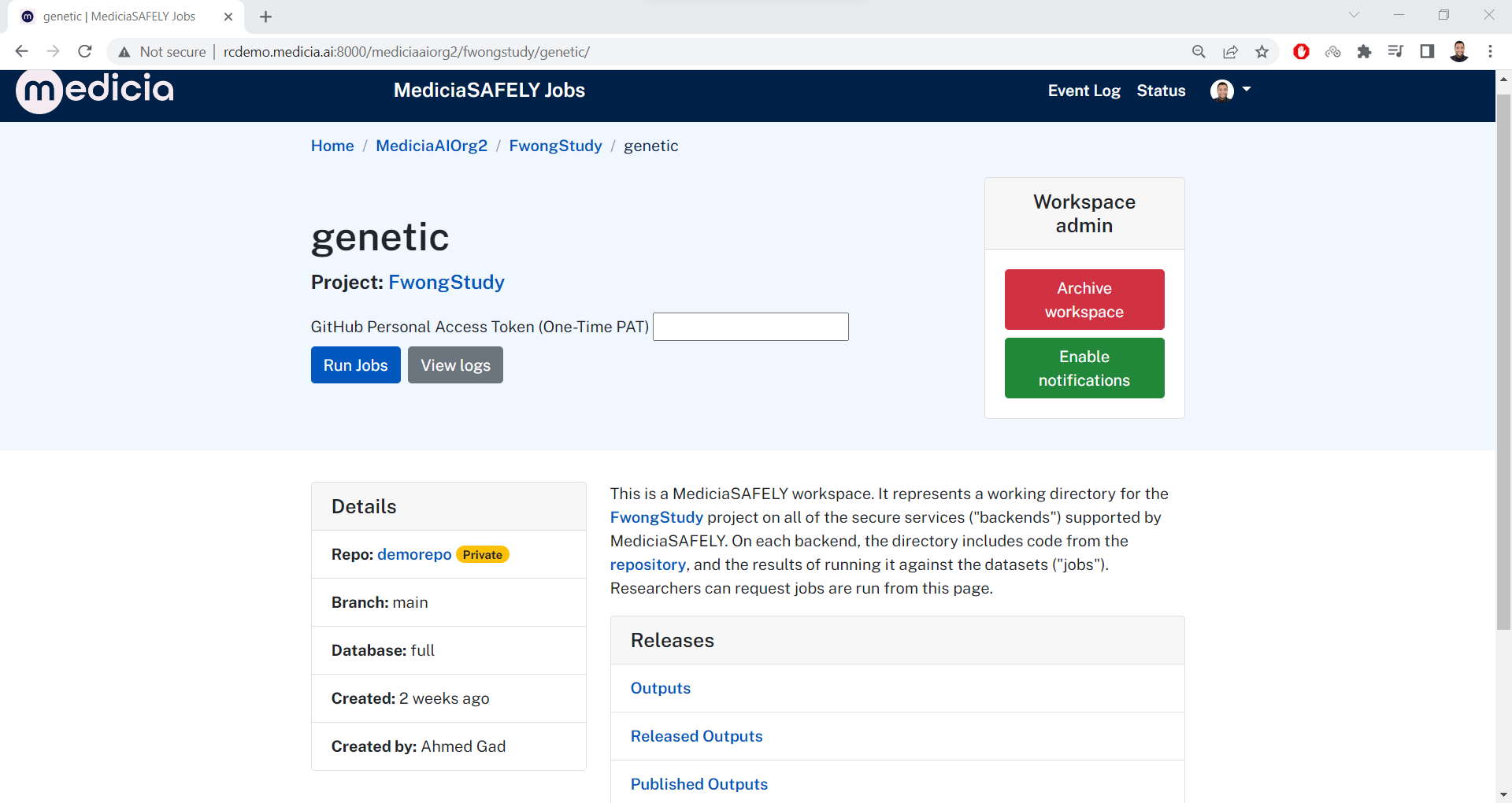Click the MediciaSAFELY Jobs header title
This screenshot has width=1512, height=803.
[489, 91]
